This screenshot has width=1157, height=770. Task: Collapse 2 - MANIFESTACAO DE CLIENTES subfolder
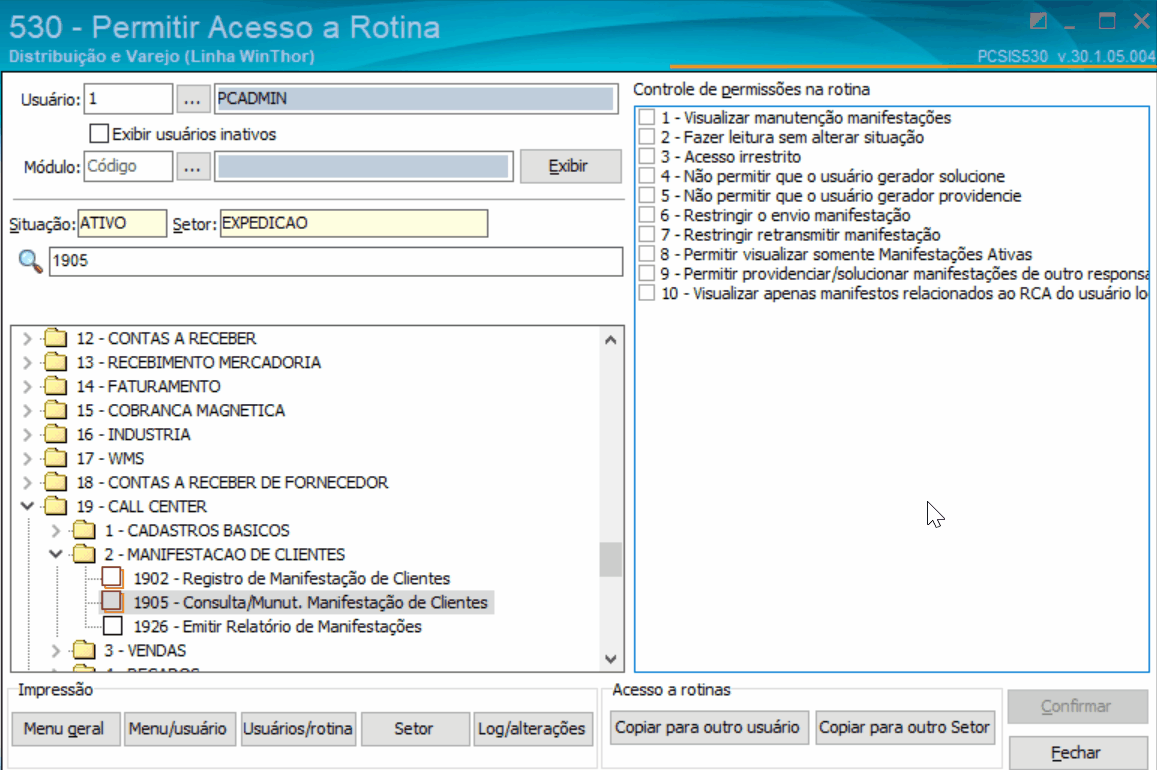click(56, 554)
